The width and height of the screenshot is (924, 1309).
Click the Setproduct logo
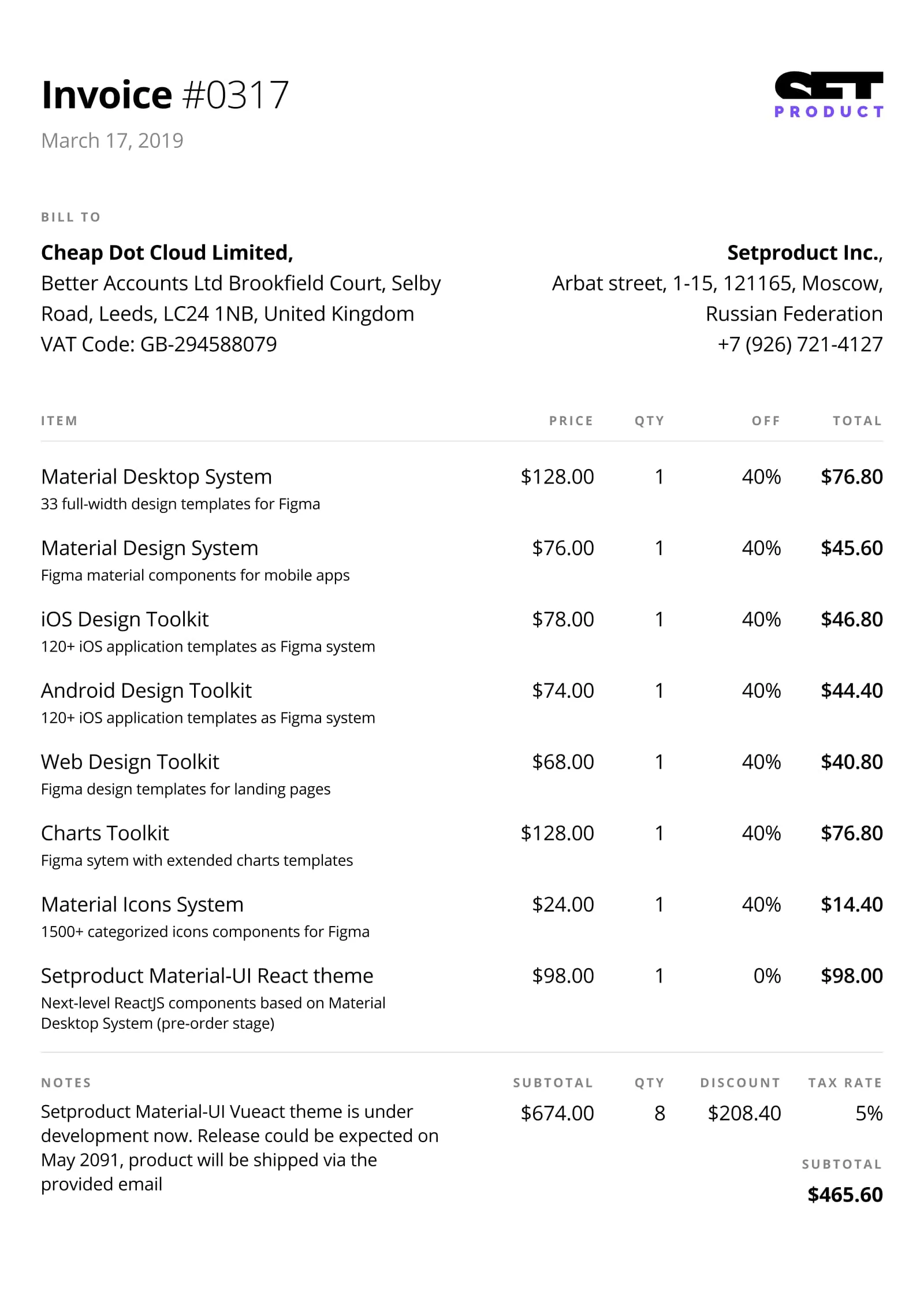pos(828,95)
